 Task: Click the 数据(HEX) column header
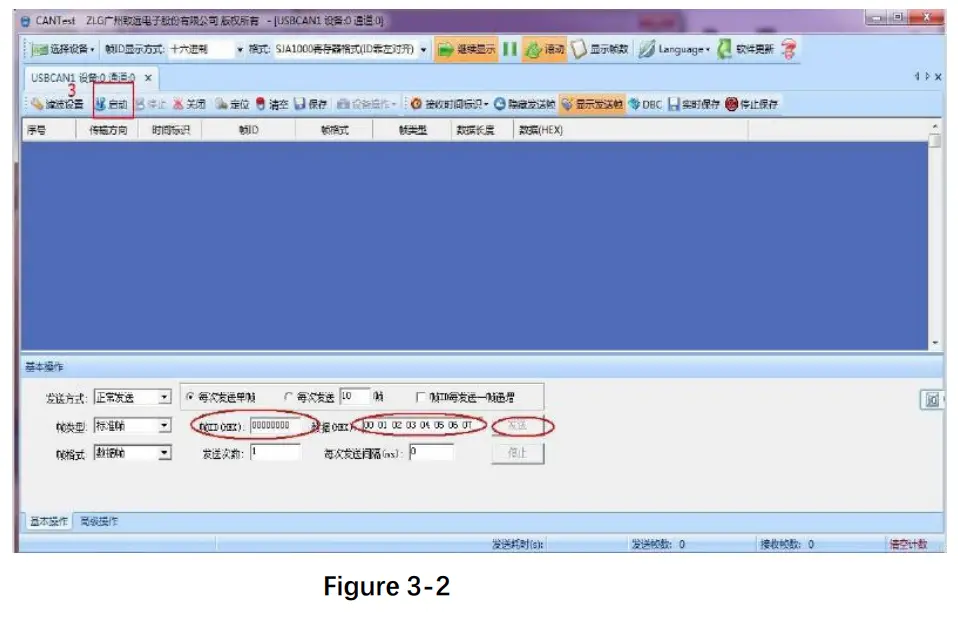(631, 130)
